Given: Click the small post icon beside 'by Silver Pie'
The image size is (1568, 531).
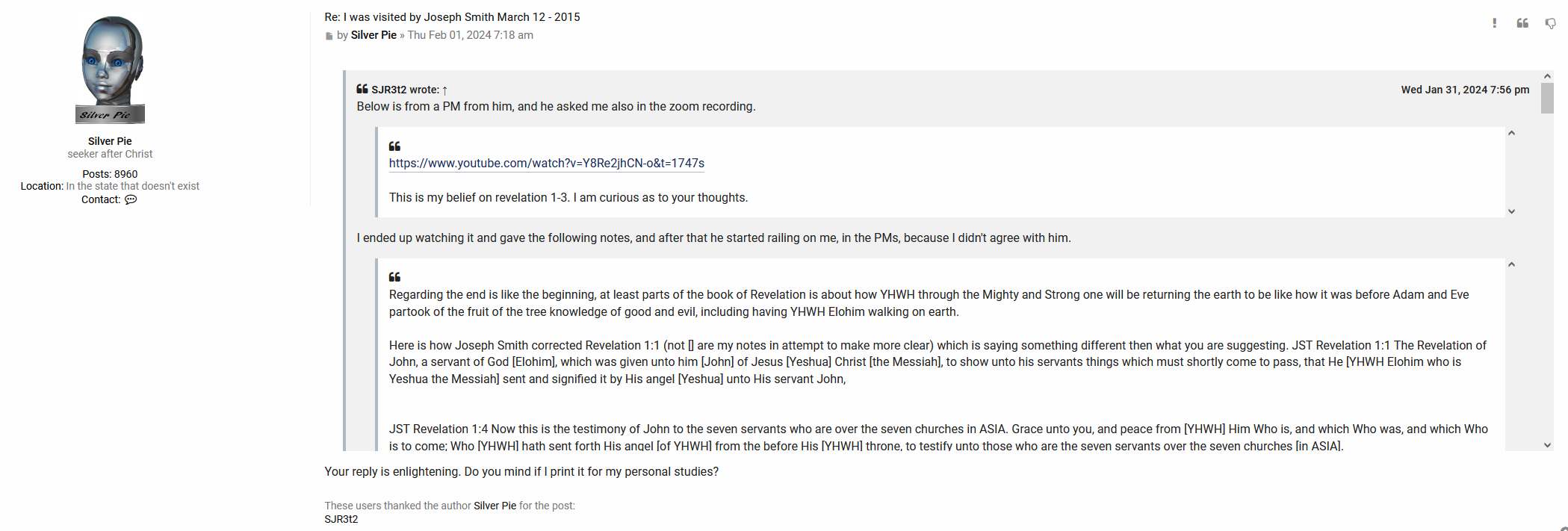Looking at the screenshot, I should click(329, 36).
